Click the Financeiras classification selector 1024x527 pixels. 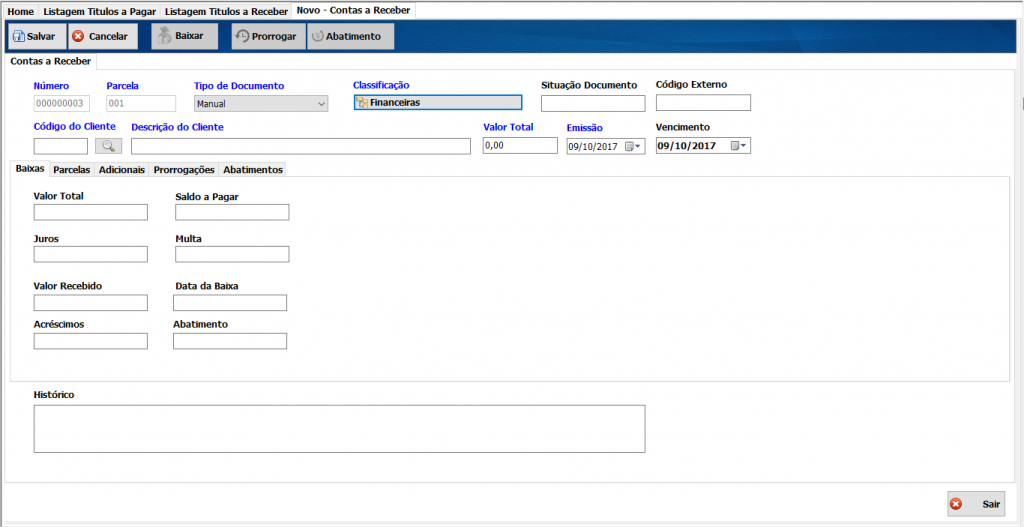(x=437, y=102)
